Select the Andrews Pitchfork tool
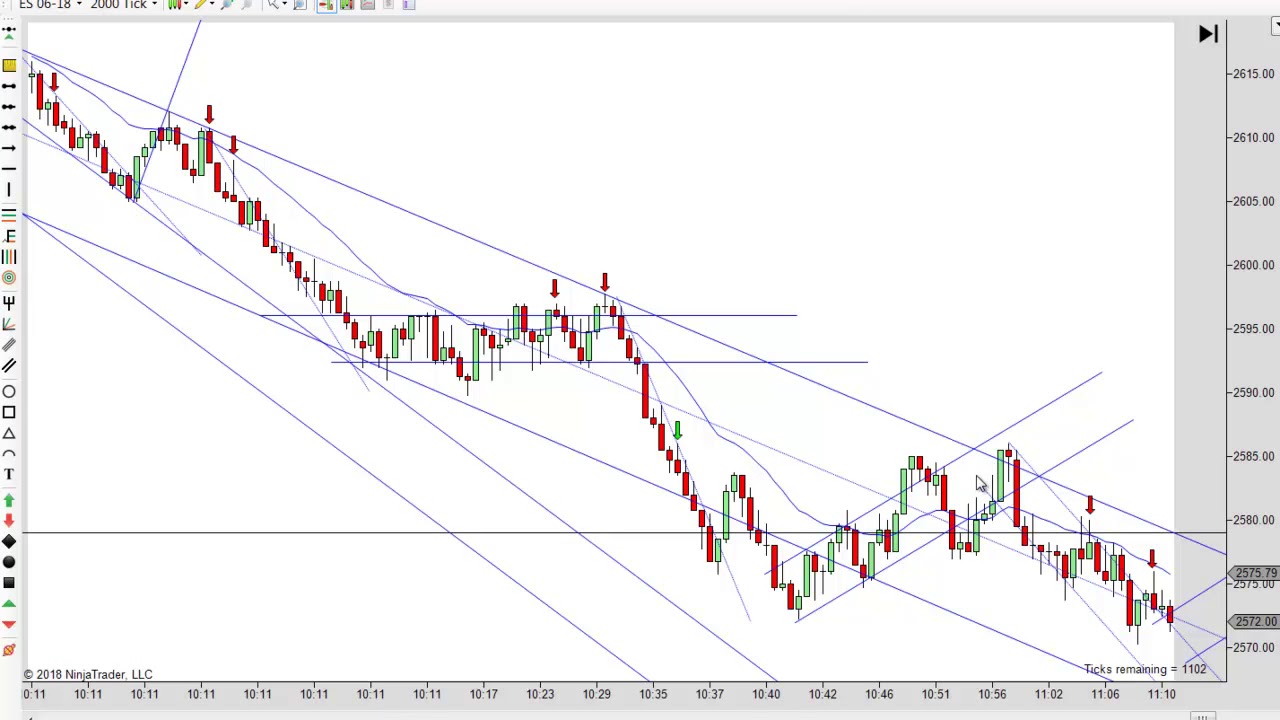1280x720 pixels. (x=9, y=301)
